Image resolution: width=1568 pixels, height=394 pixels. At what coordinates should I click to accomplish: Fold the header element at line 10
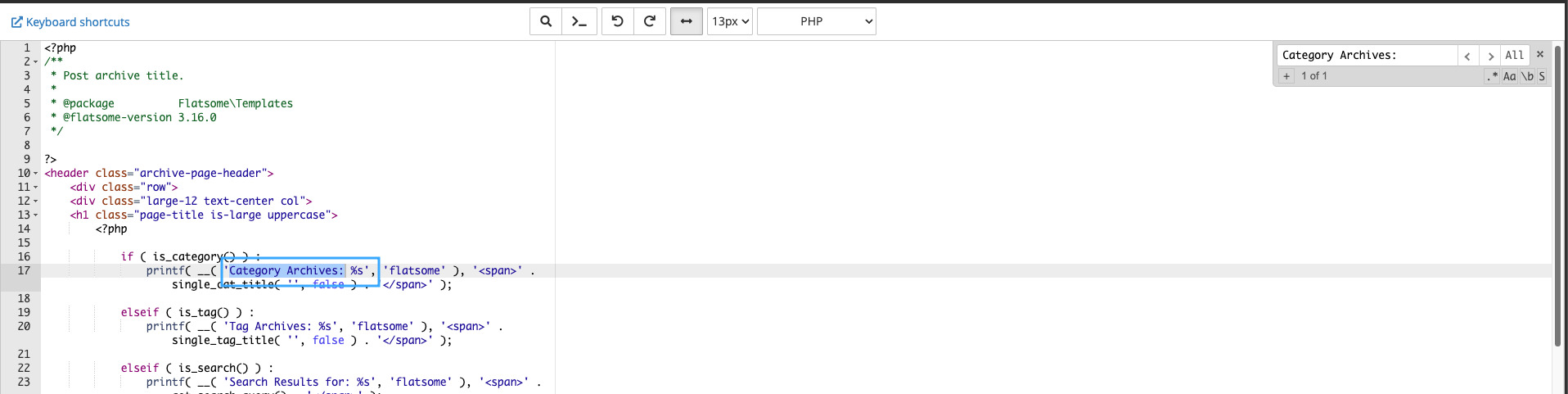pos(35,173)
